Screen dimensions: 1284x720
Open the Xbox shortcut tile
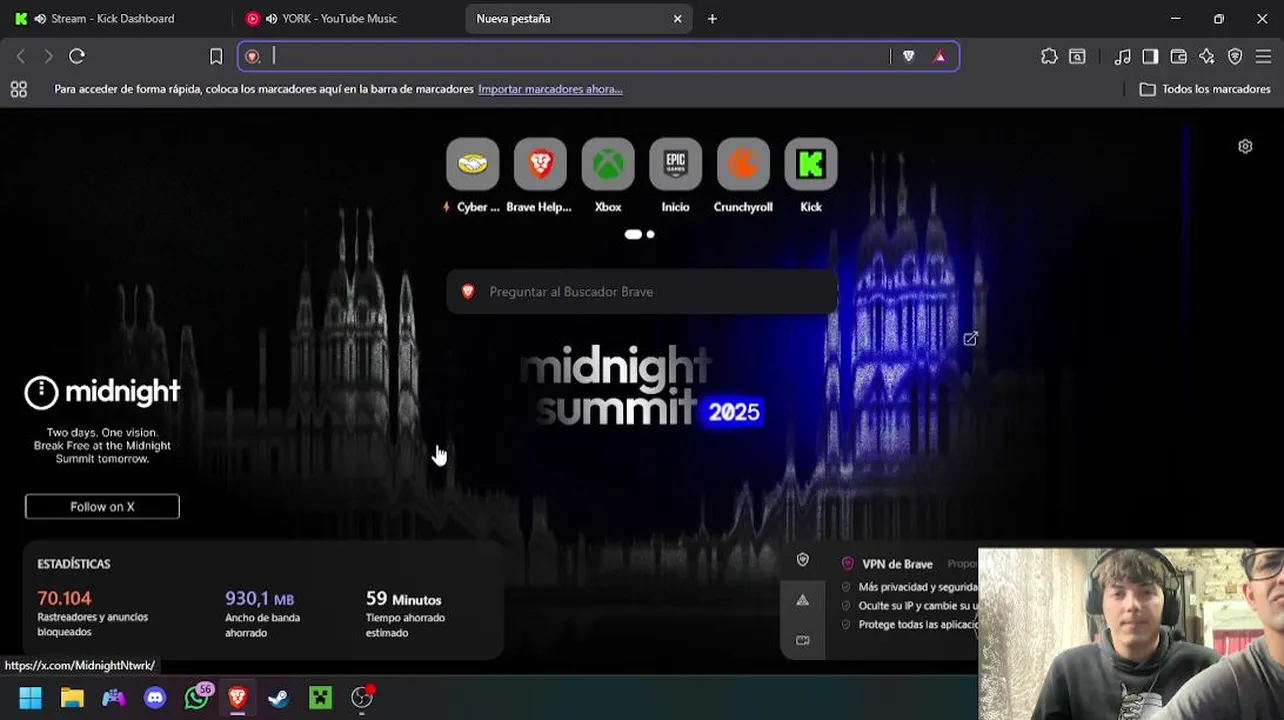(608, 164)
